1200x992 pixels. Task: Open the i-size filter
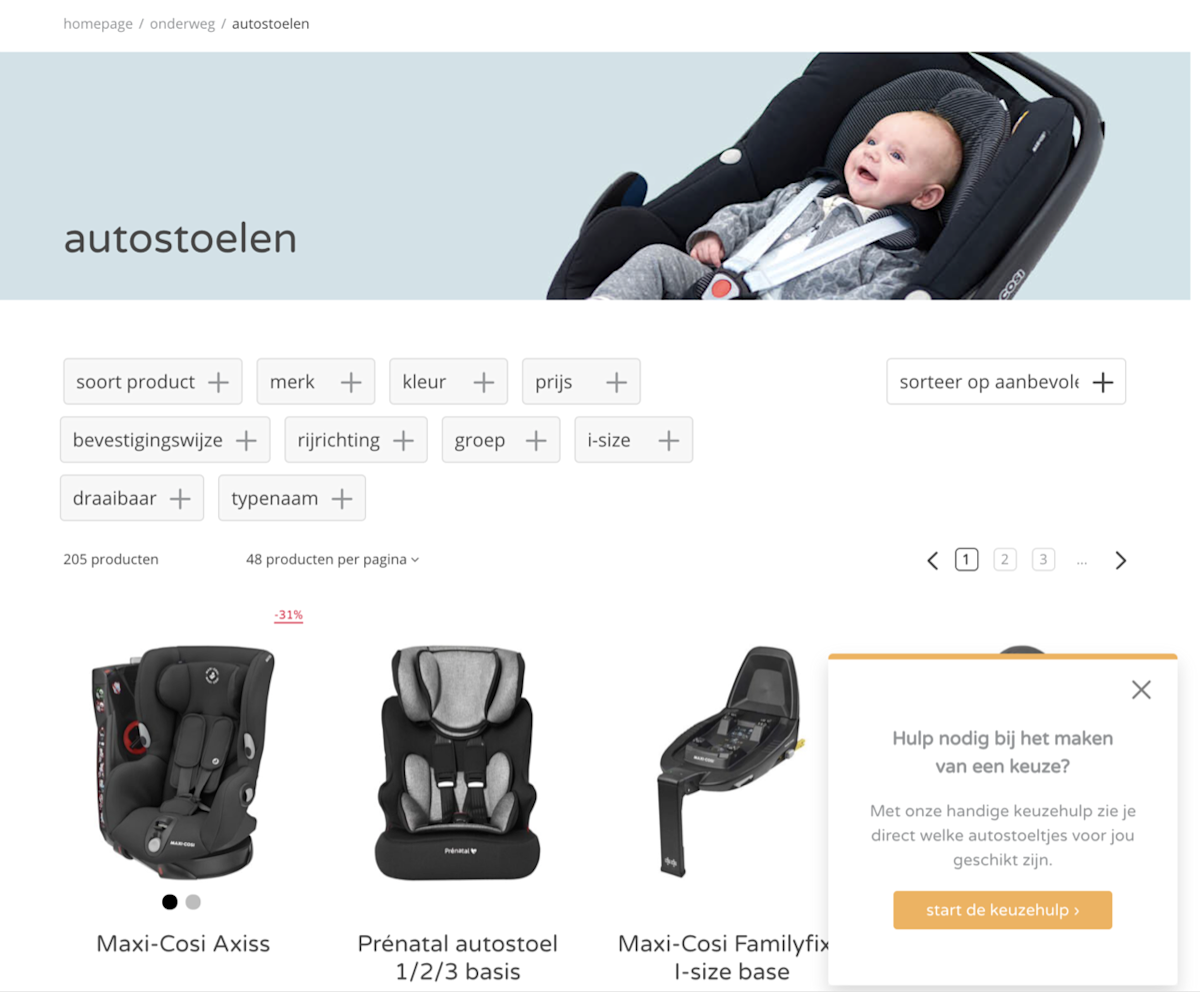(x=634, y=440)
